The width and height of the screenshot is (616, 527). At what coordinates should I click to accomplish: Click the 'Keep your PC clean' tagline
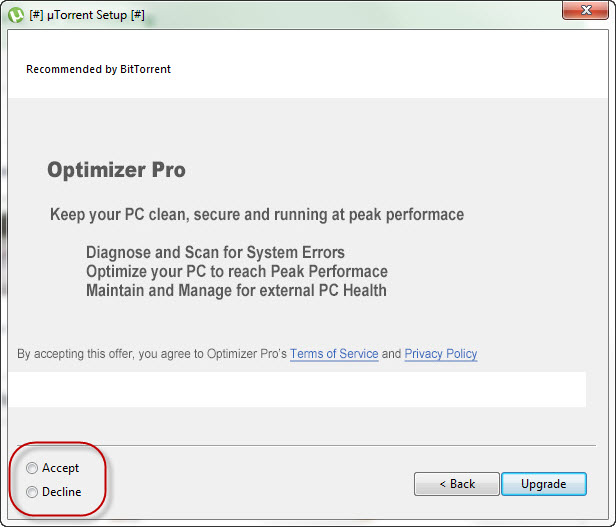pos(257,215)
